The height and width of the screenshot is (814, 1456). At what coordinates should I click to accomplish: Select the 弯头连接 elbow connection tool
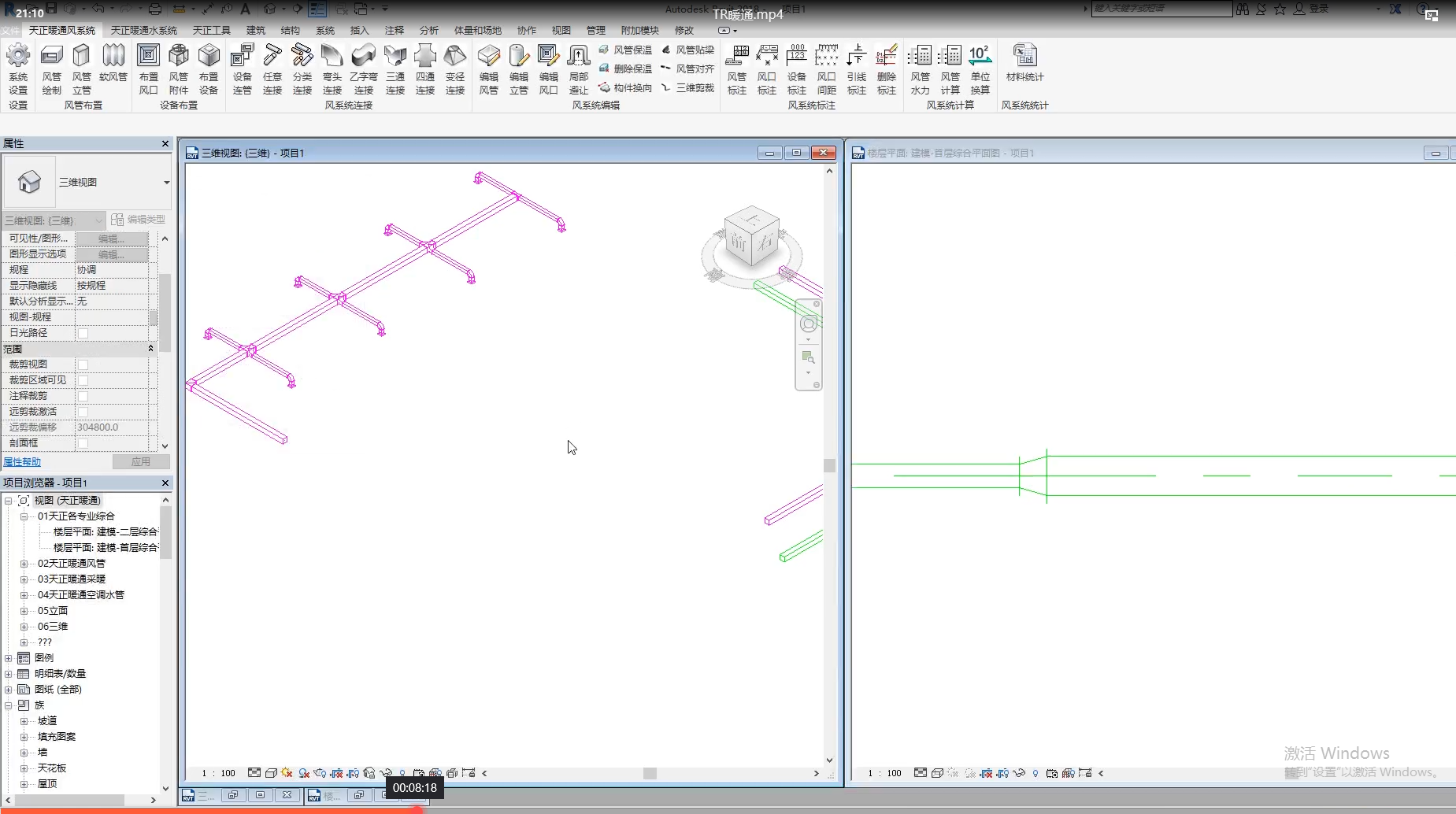[332, 57]
